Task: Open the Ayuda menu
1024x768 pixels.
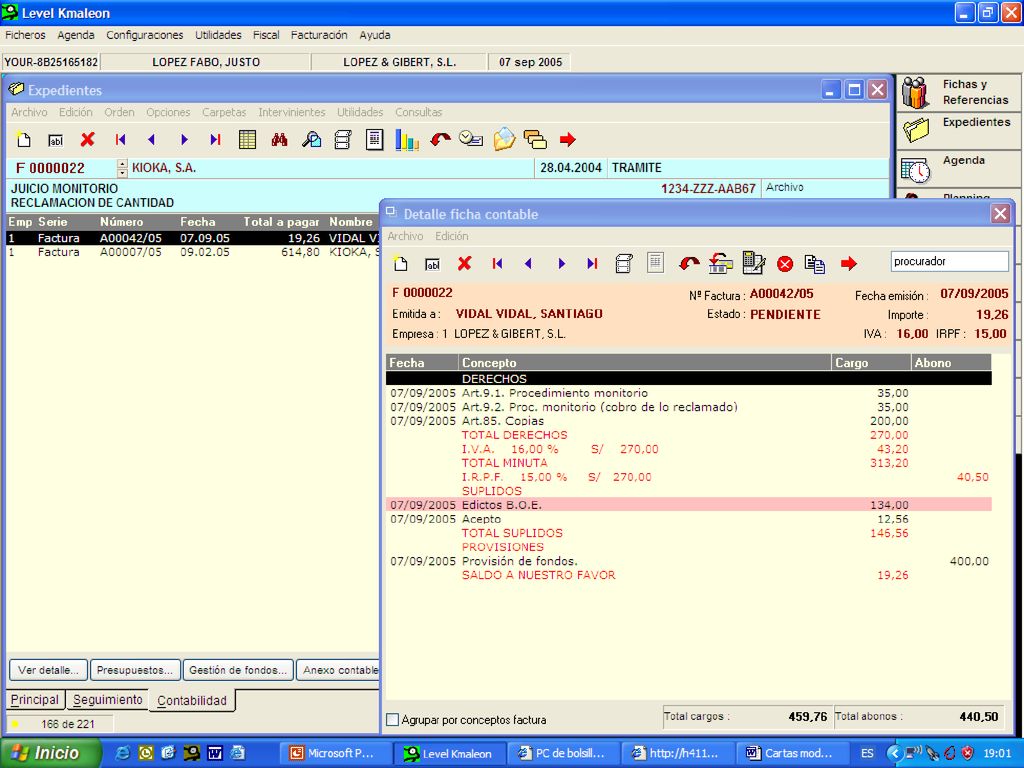Action: click(375, 35)
